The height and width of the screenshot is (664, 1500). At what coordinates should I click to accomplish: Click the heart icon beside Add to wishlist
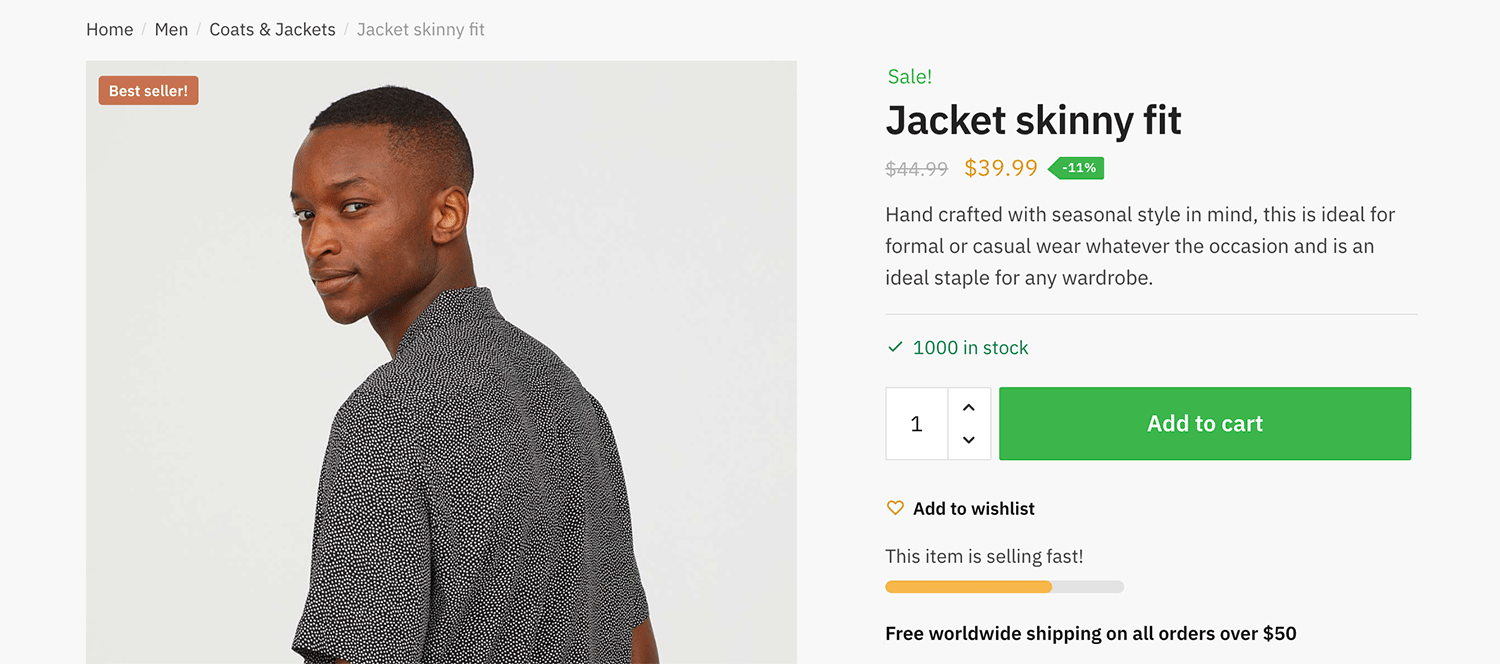click(x=895, y=508)
